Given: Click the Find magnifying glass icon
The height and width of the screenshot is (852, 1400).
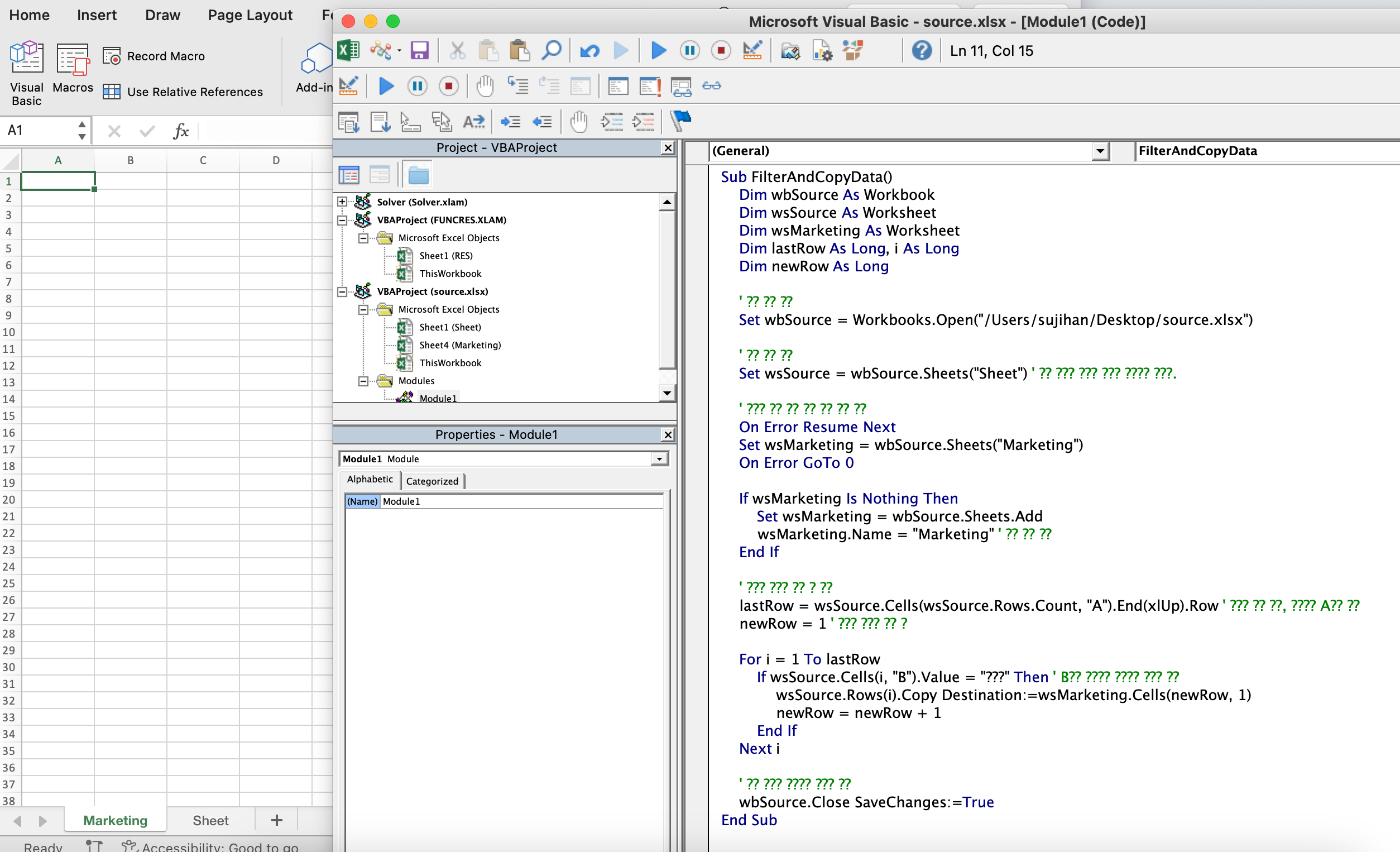Looking at the screenshot, I should (x=551, y=51).
